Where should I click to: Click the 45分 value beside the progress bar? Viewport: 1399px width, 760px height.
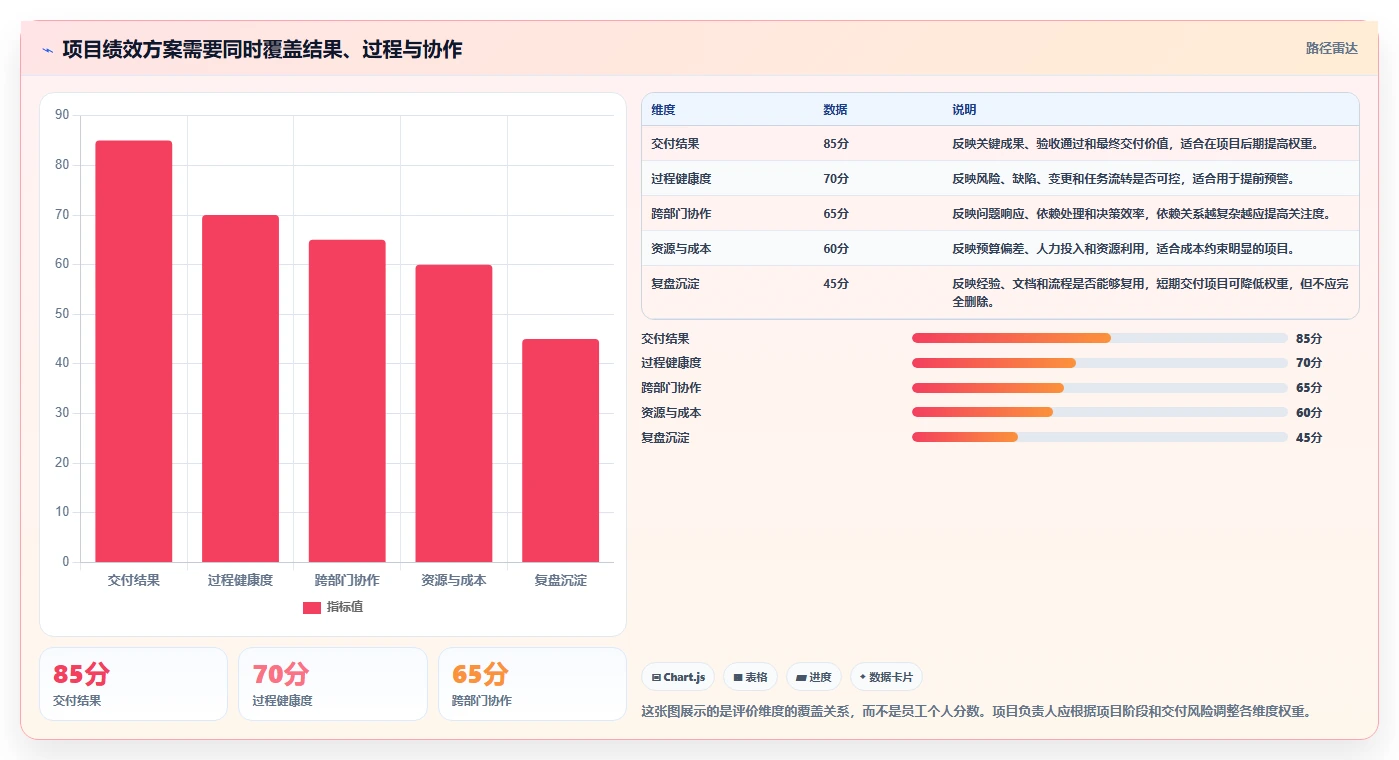(1308, 438)
